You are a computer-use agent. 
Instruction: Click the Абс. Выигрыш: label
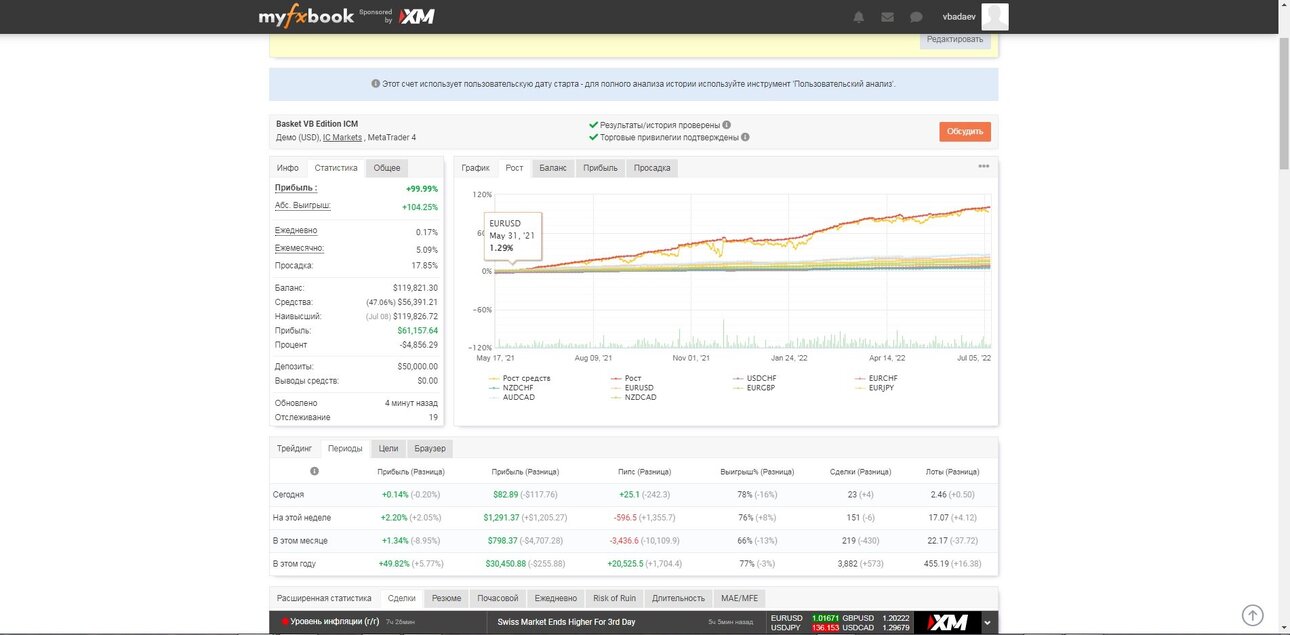pos(303,205)
